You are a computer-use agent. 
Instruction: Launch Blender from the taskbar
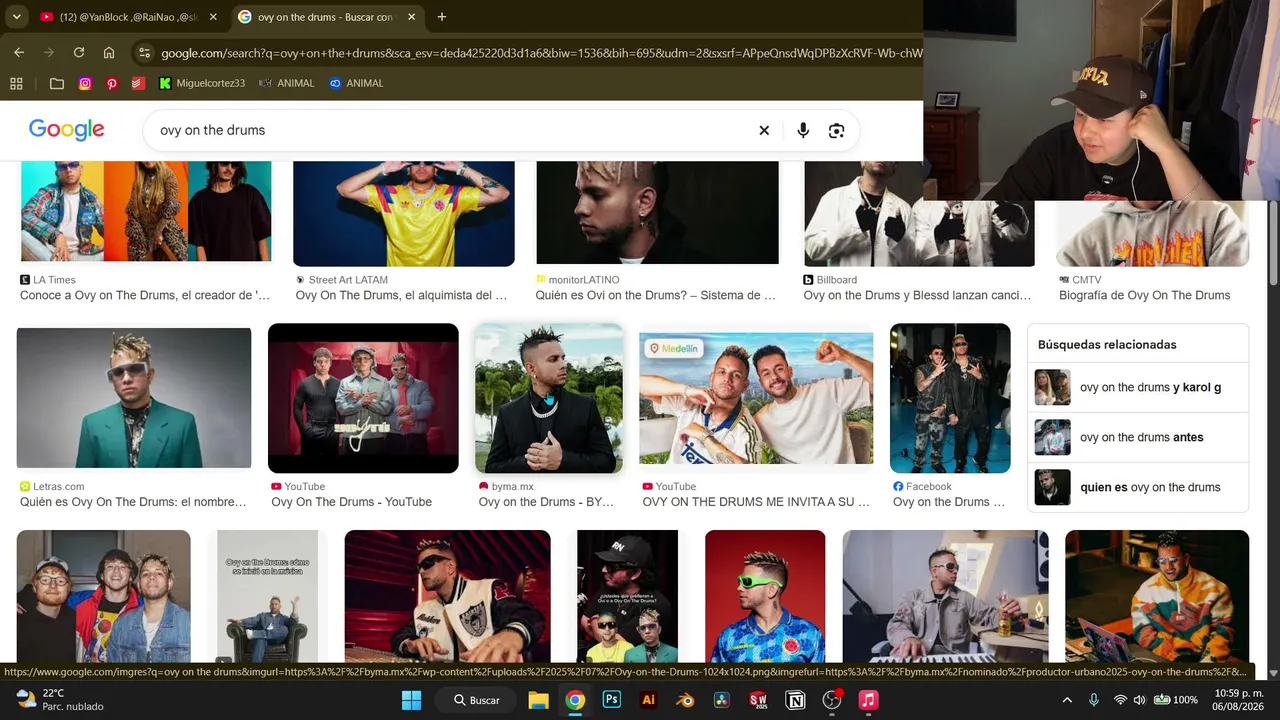click(685, 700)
